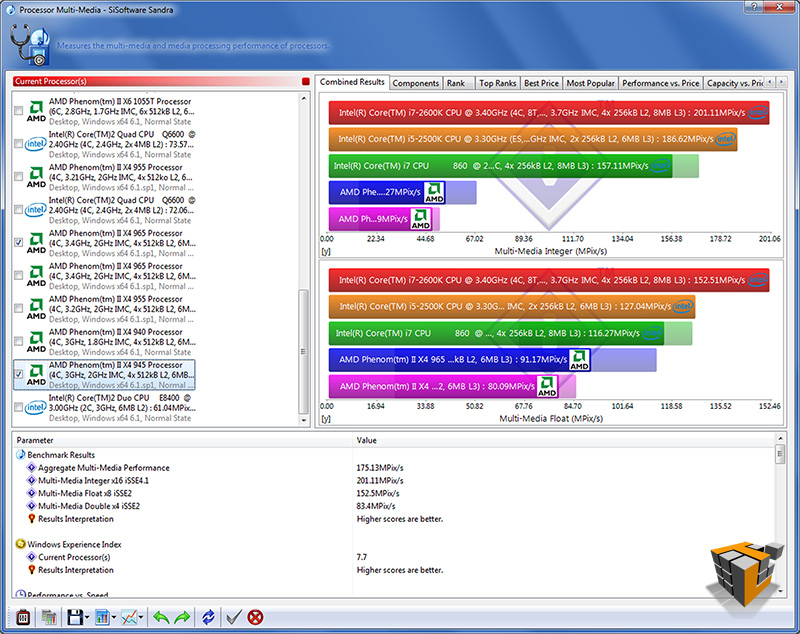Click the Value column header
This screenshot has width=800, height=634.
[x=564, y=440]
